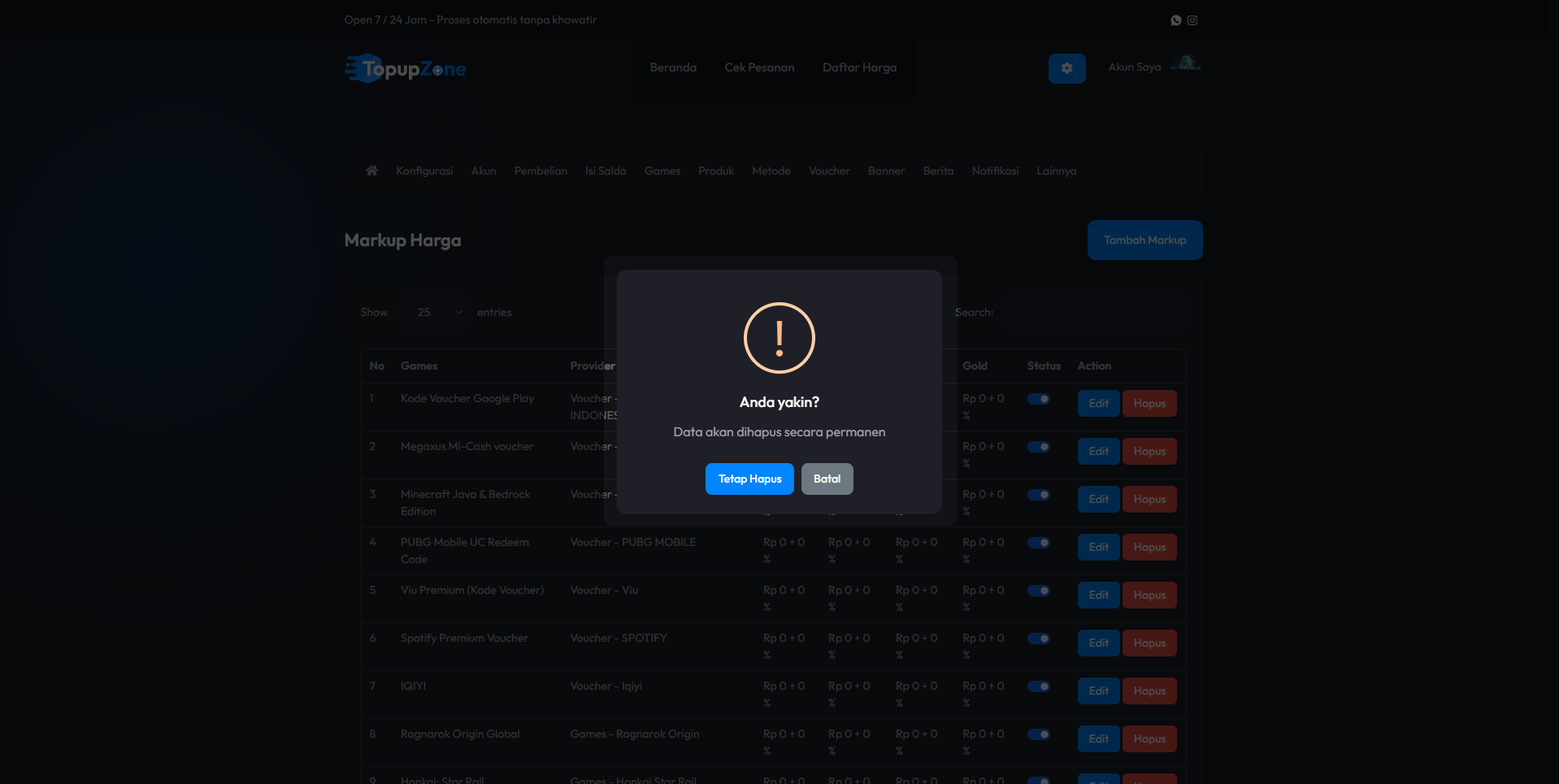The height and width of the screenshot is (784, 1559).
Task: Open Isi Saldo admin menu
Action: [x=606, y=171]
